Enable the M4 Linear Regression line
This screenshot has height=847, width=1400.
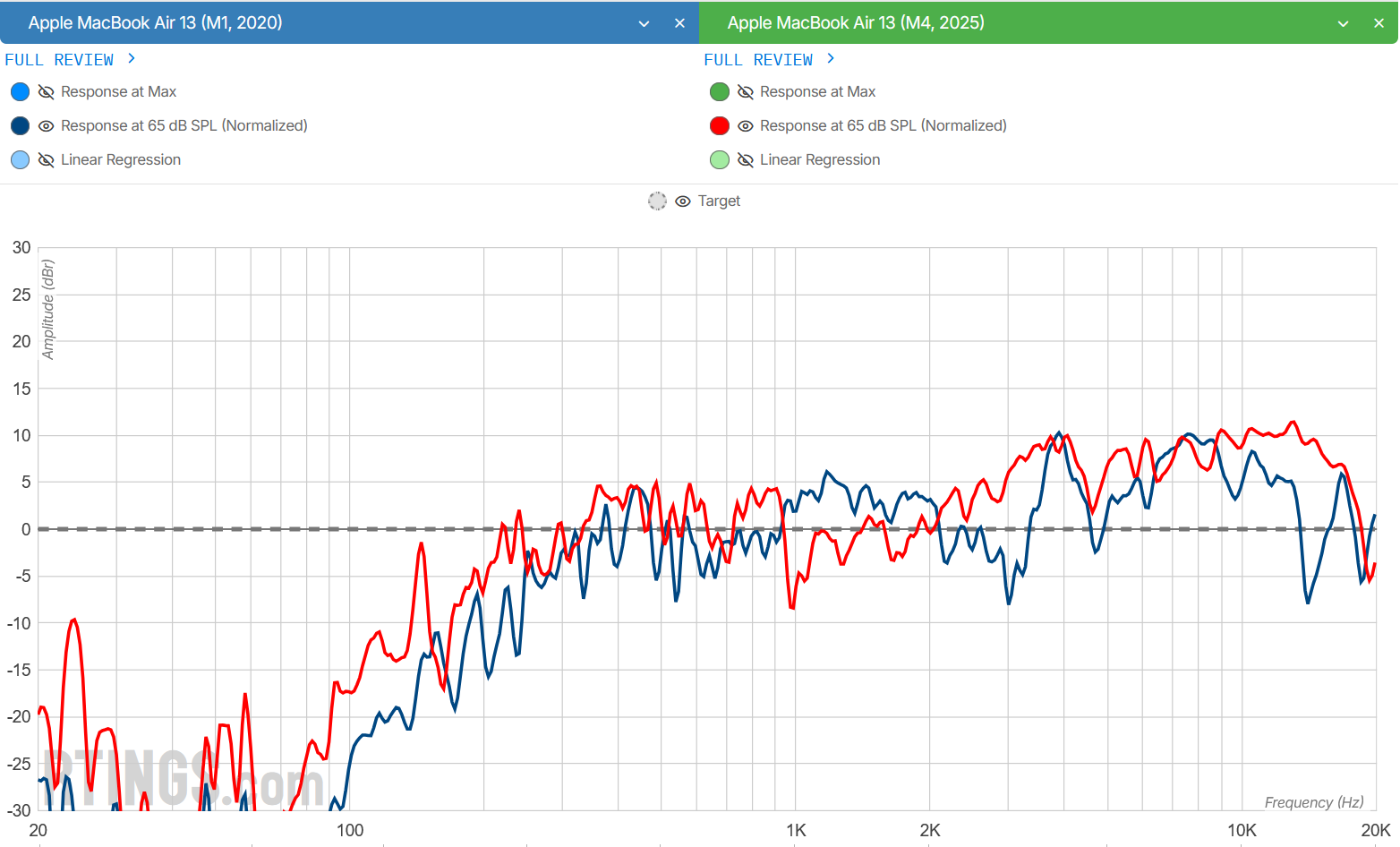pos(746,160)
